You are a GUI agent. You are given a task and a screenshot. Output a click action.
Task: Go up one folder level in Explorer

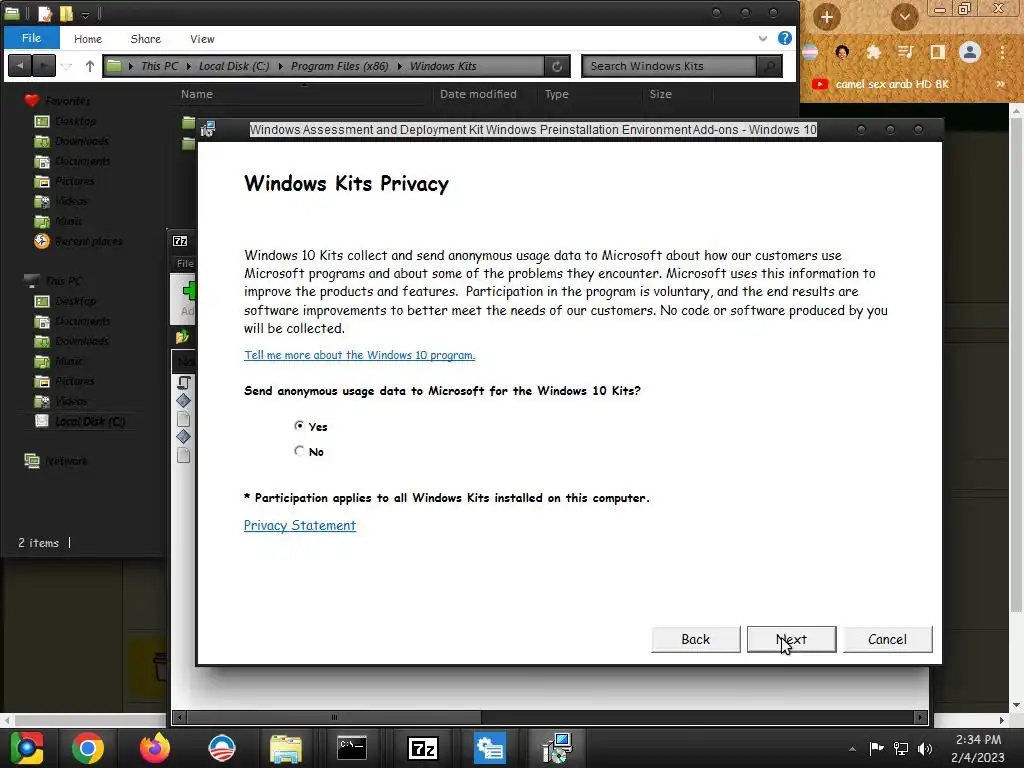pos(89,66)
